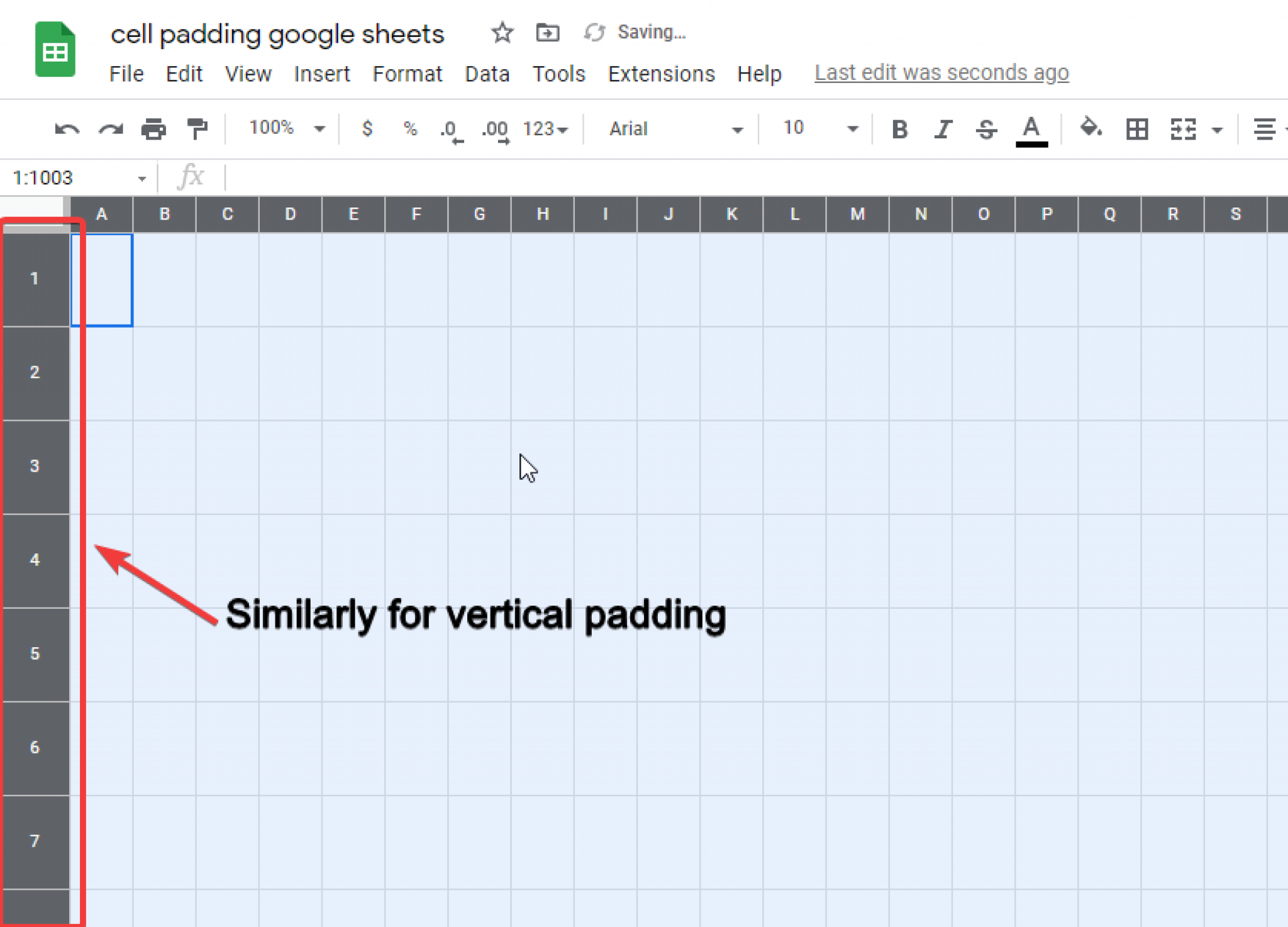Open the Arial font dropdown
1288x927 pixels.
point(676,129)
